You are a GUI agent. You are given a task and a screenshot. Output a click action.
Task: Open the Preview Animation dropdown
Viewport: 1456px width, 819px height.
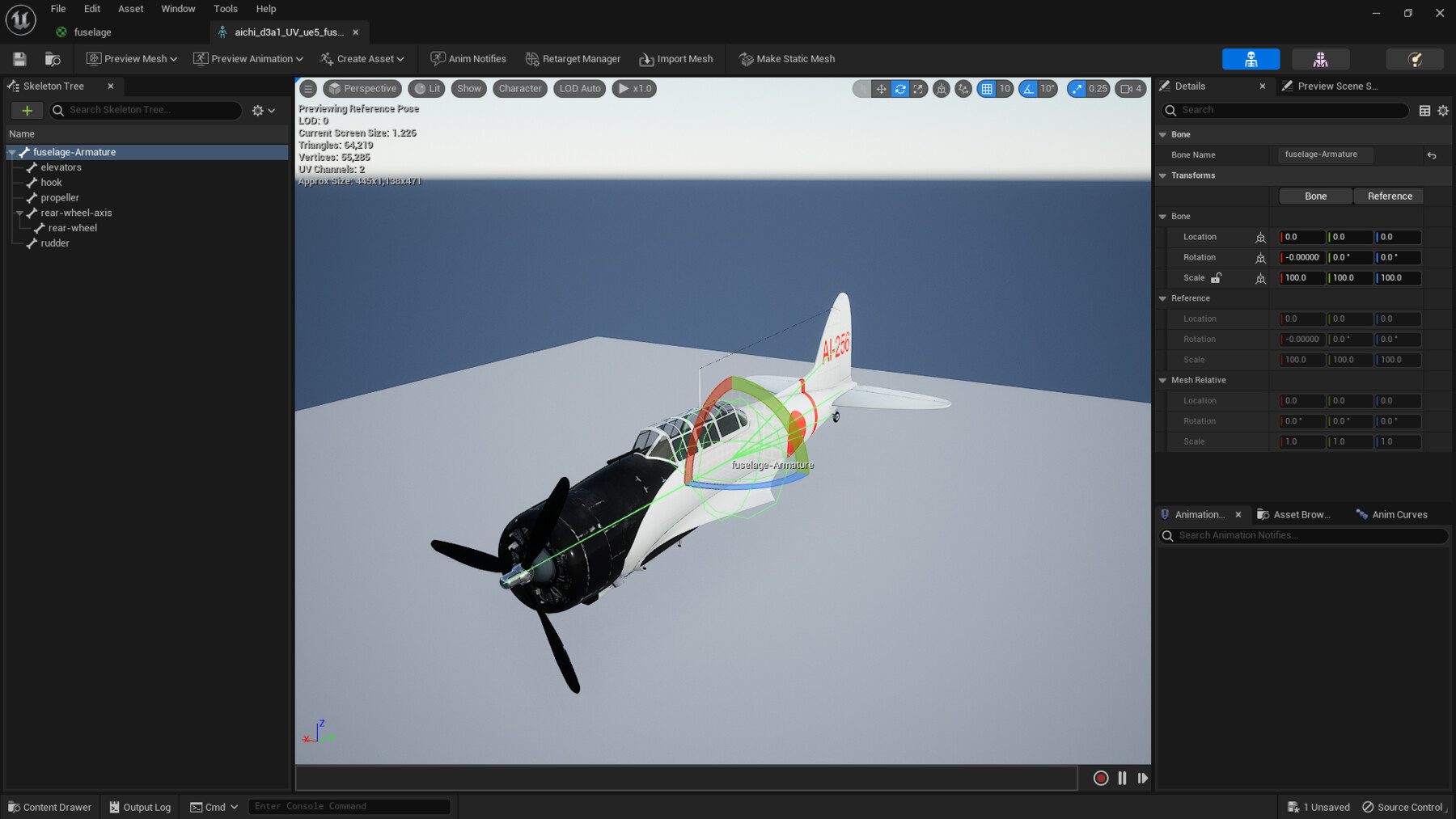[248, 59]
